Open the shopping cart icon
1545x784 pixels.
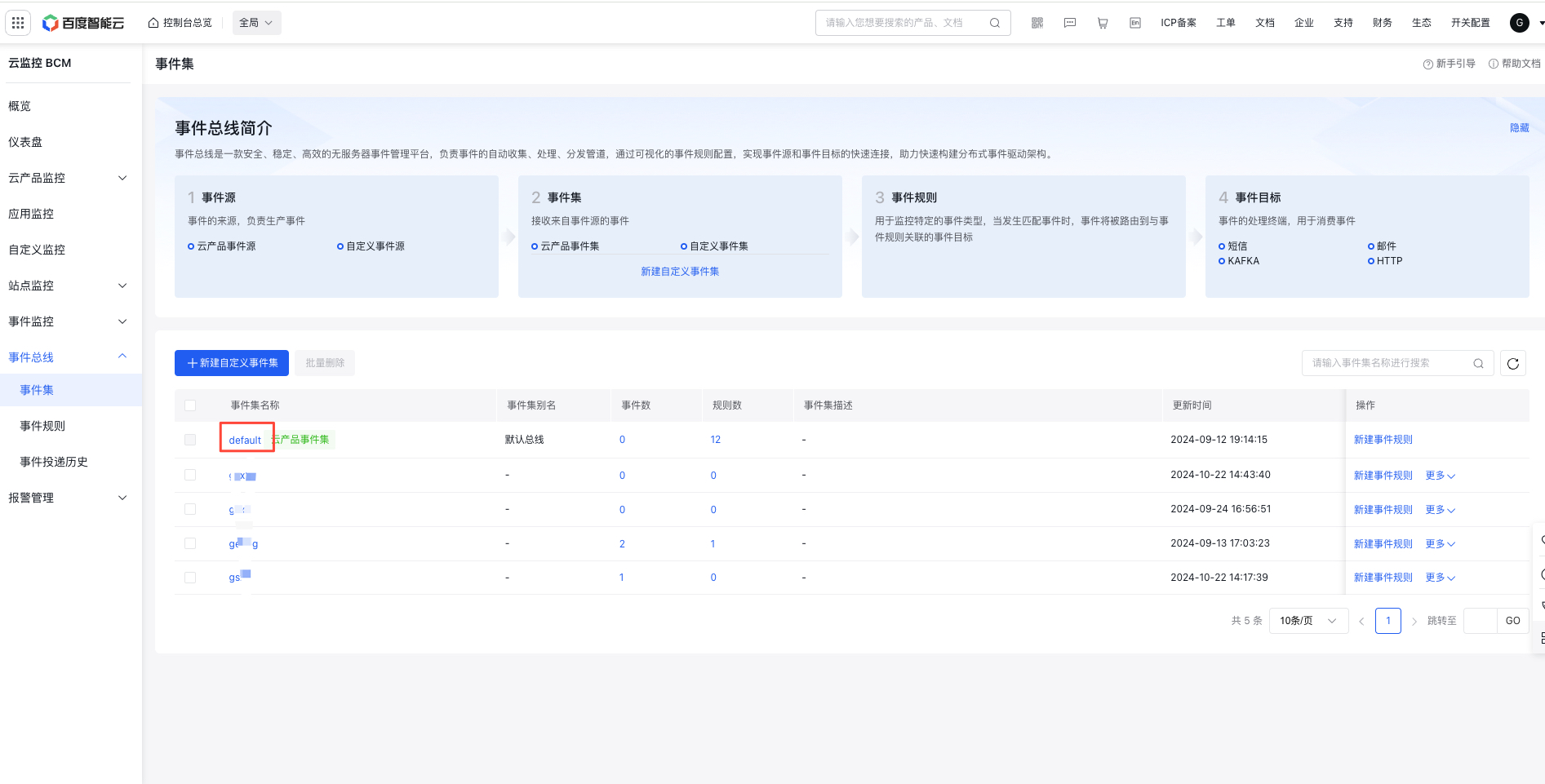(1103, 23)
